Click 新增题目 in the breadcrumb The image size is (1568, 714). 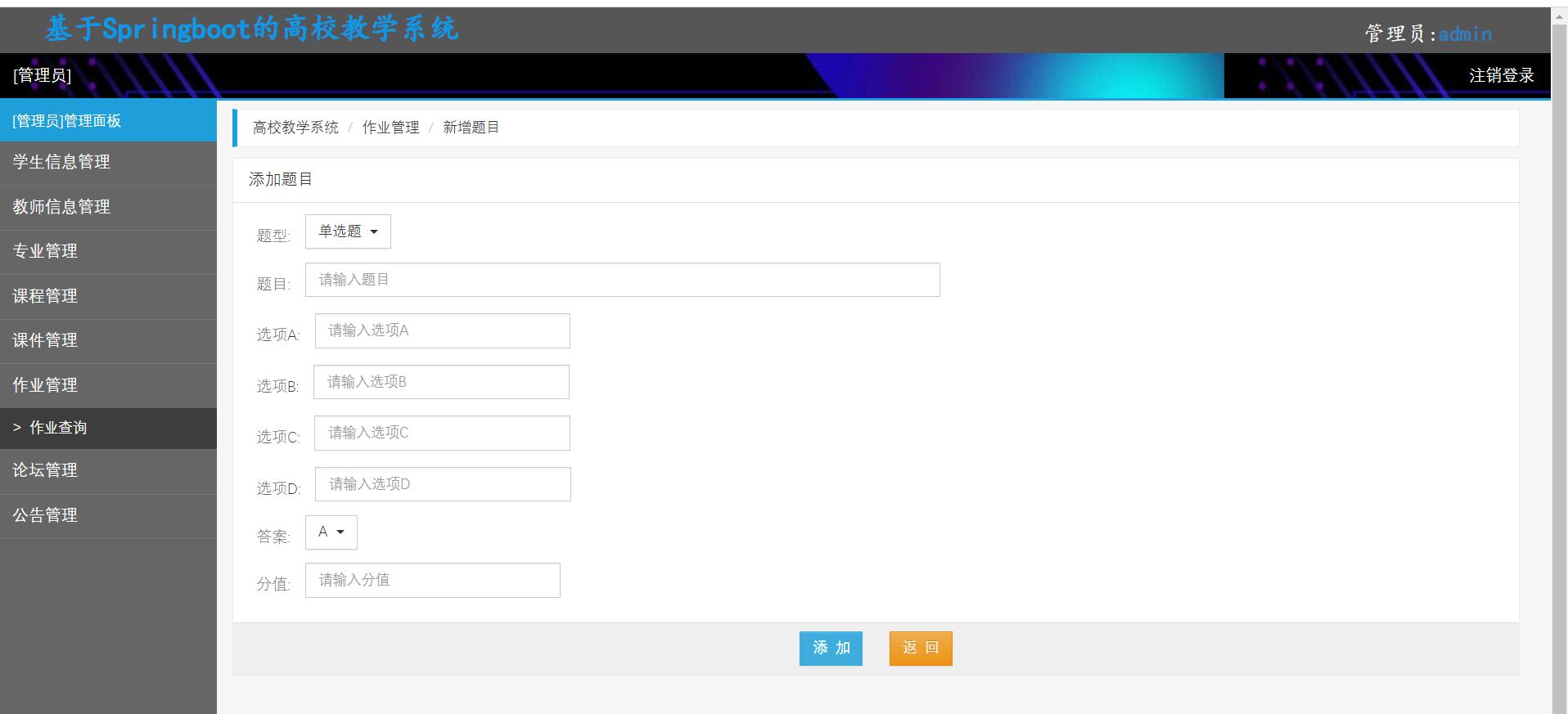tap(471, 128)
